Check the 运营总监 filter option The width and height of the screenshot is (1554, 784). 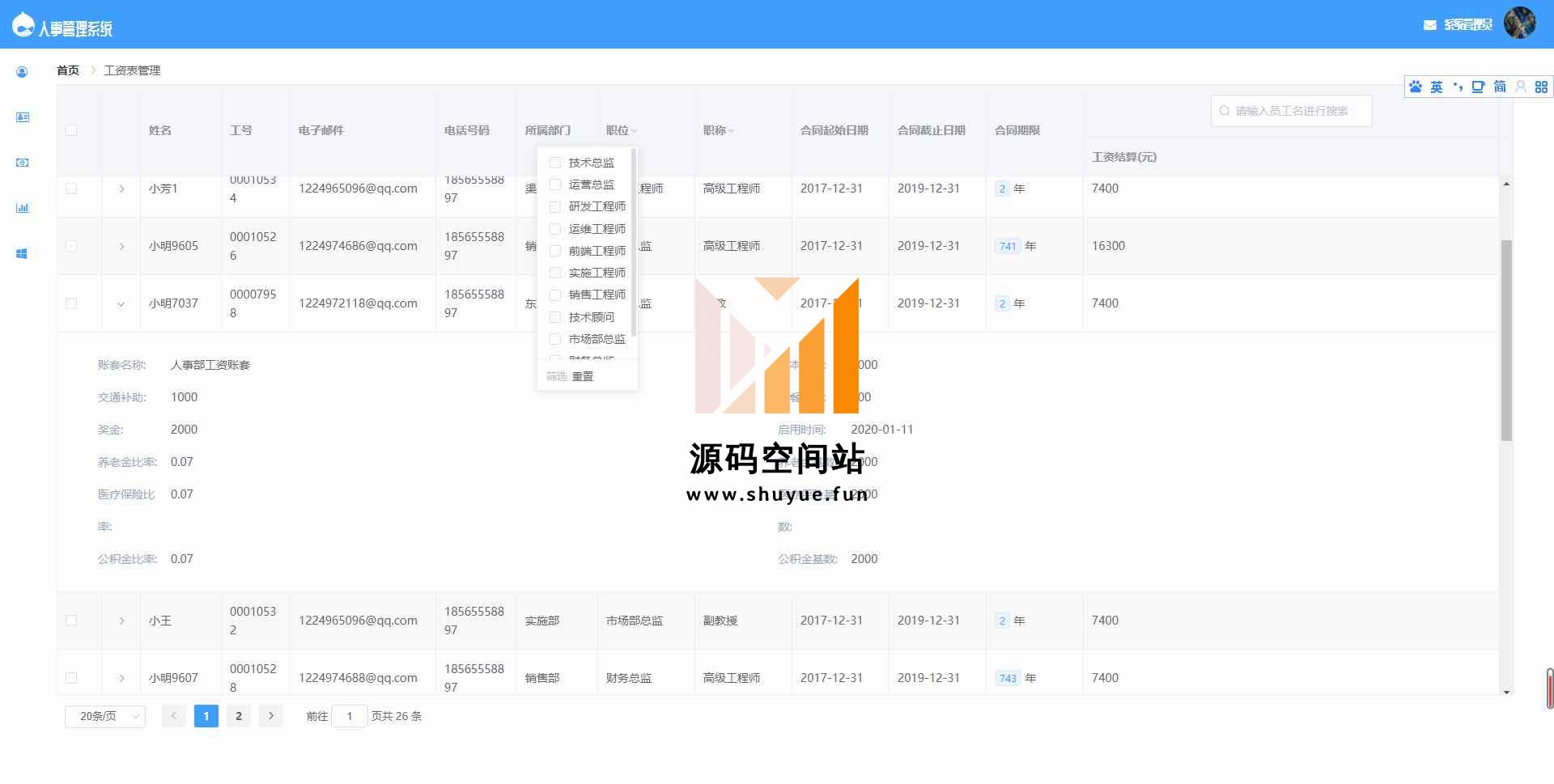point(555,184)
